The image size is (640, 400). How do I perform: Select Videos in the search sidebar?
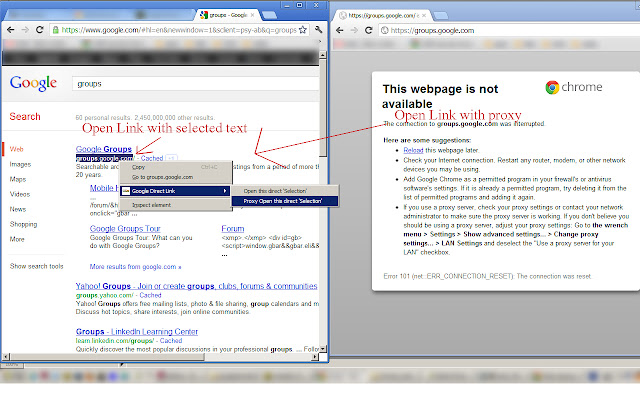pos(20,194)
